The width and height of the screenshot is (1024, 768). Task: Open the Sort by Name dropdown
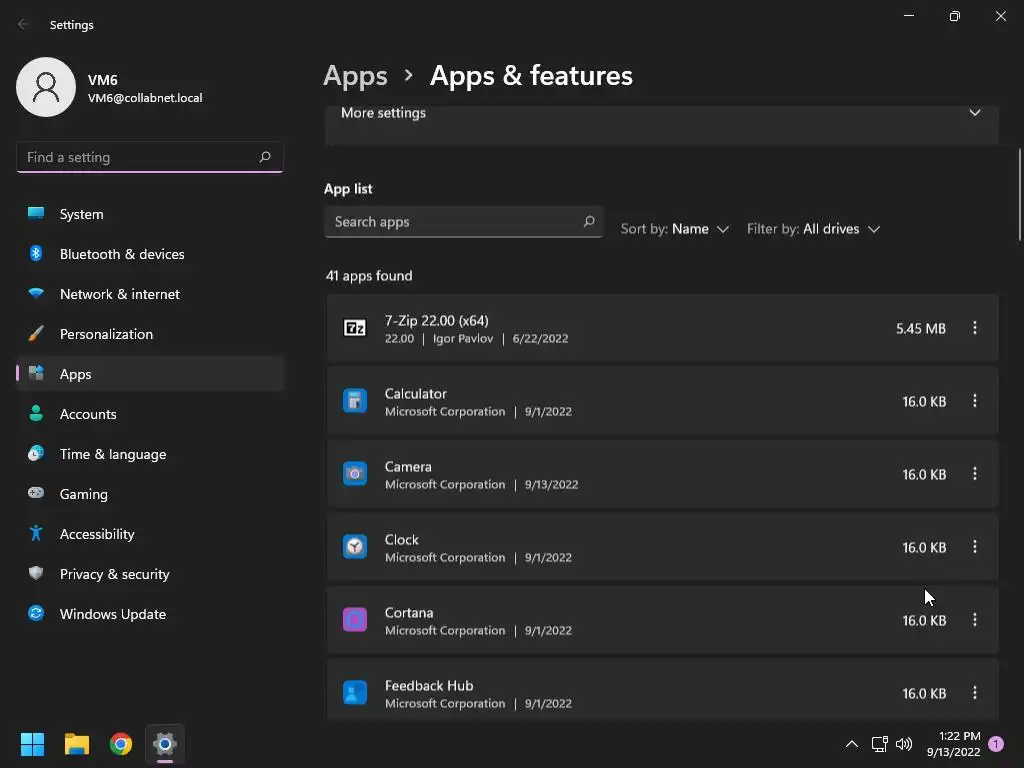point(675,229)
